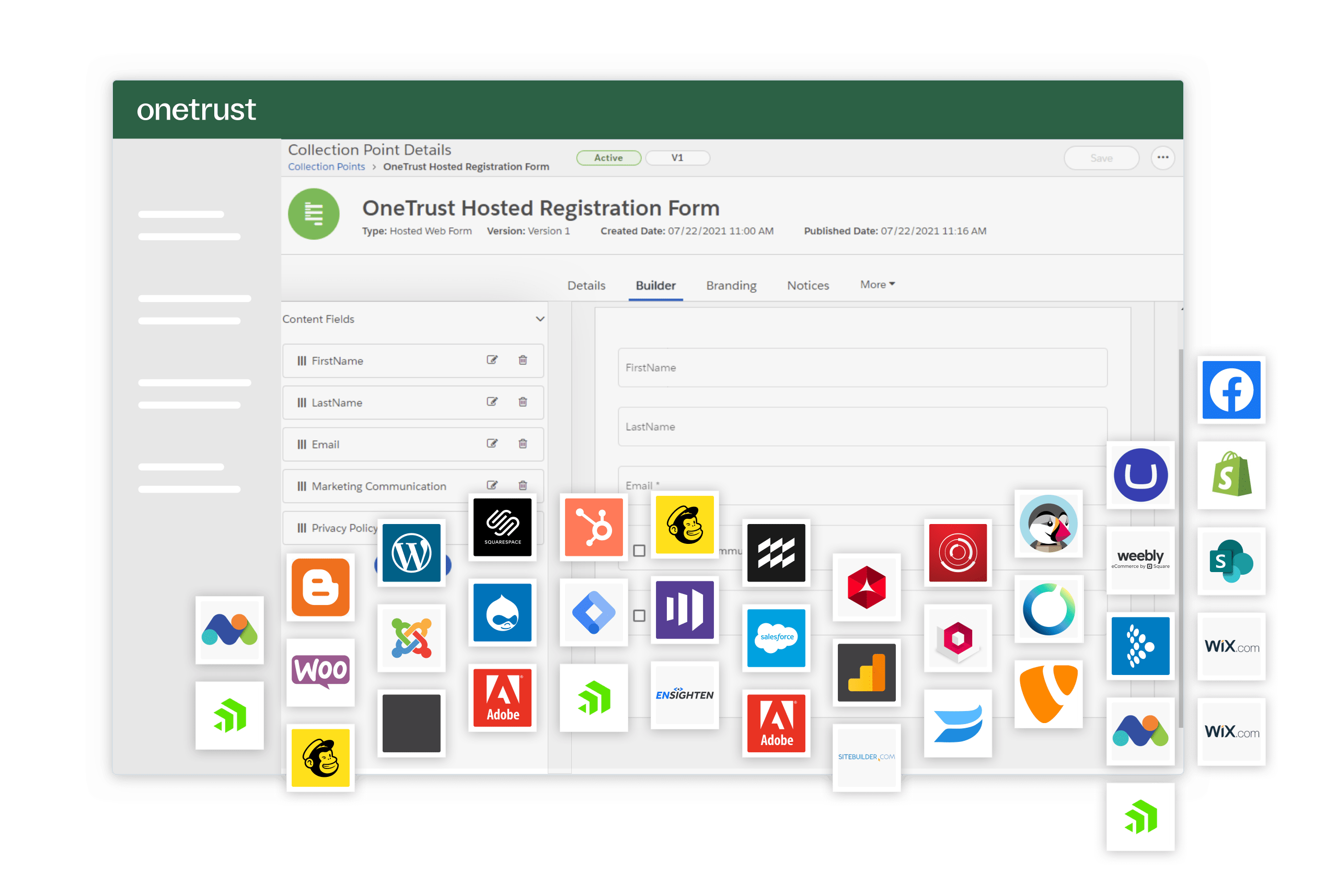Click the Weebly logo tile
Image resolution: width=1338 pixels, height=896 pixels.
pyautogui.click(x=1140, y=560)
